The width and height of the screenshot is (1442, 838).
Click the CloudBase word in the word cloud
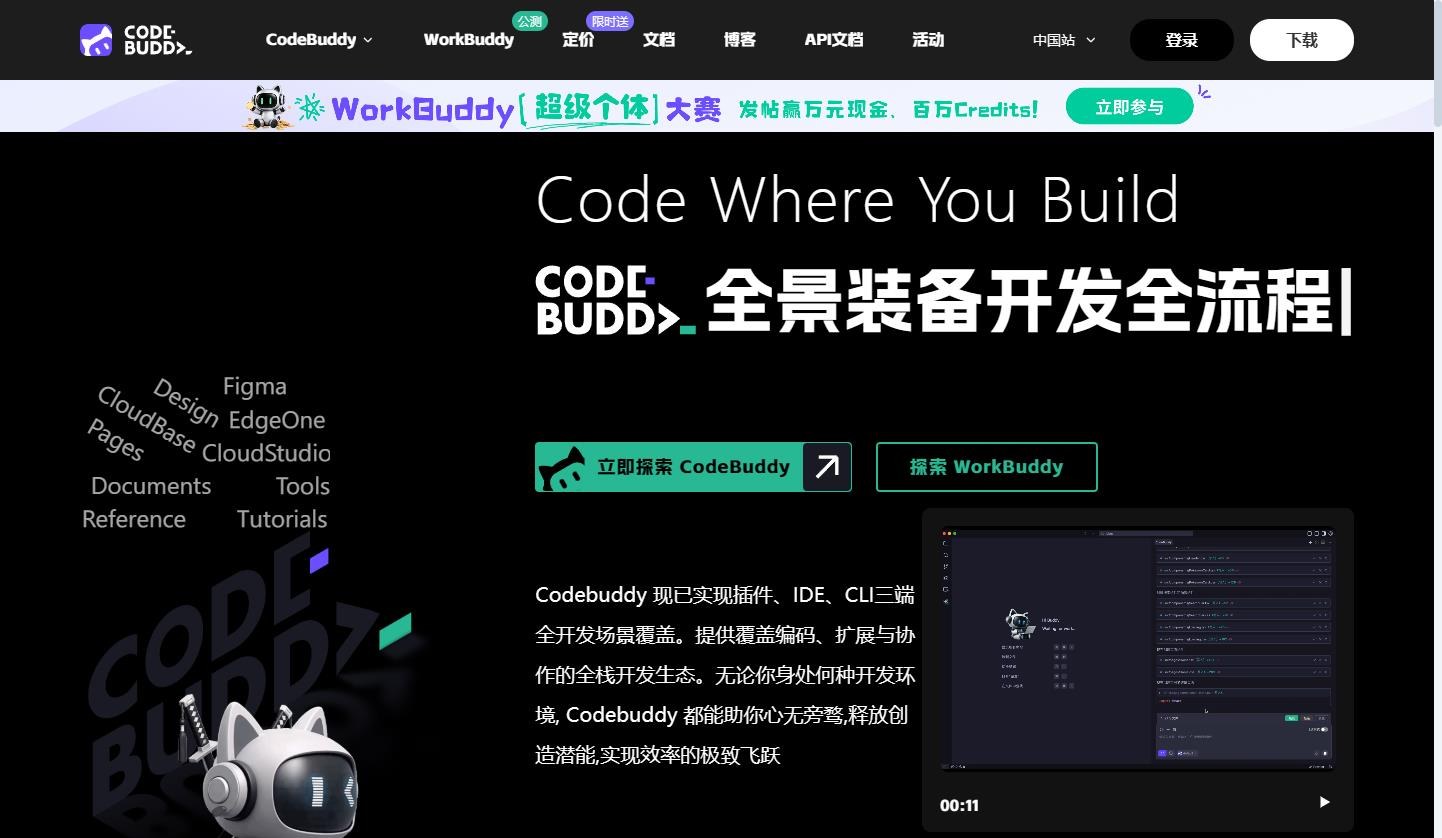coord(147,419)
